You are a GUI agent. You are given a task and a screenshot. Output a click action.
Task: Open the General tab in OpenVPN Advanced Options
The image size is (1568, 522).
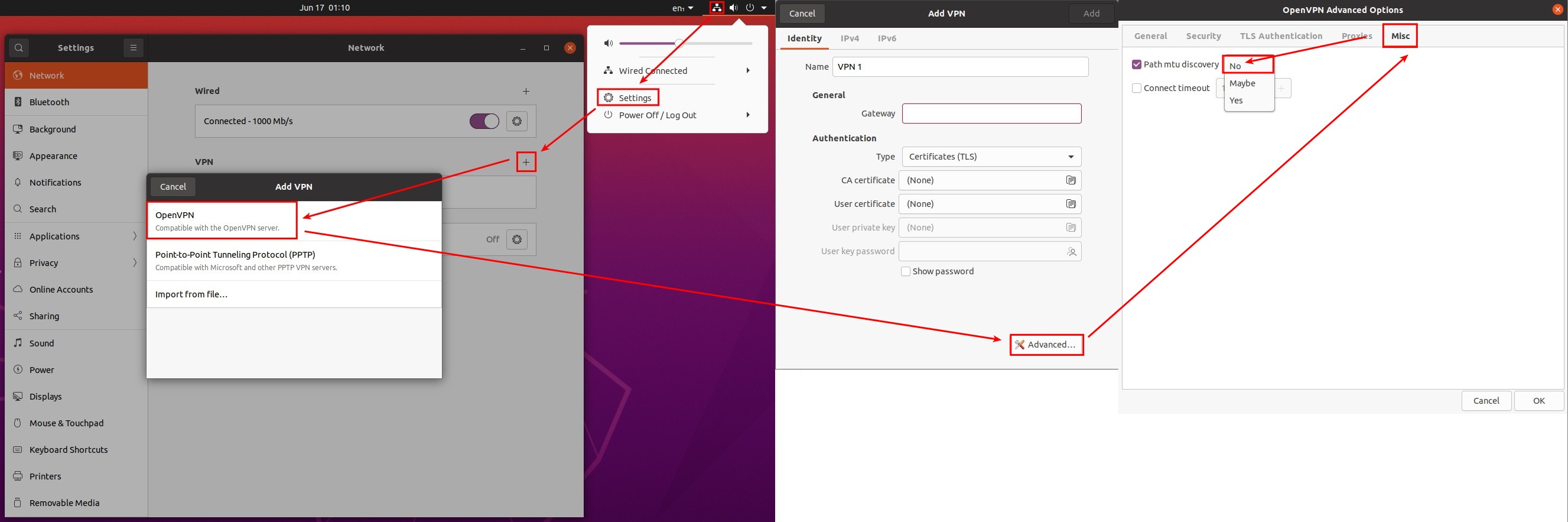click(x=1150, y=36)
